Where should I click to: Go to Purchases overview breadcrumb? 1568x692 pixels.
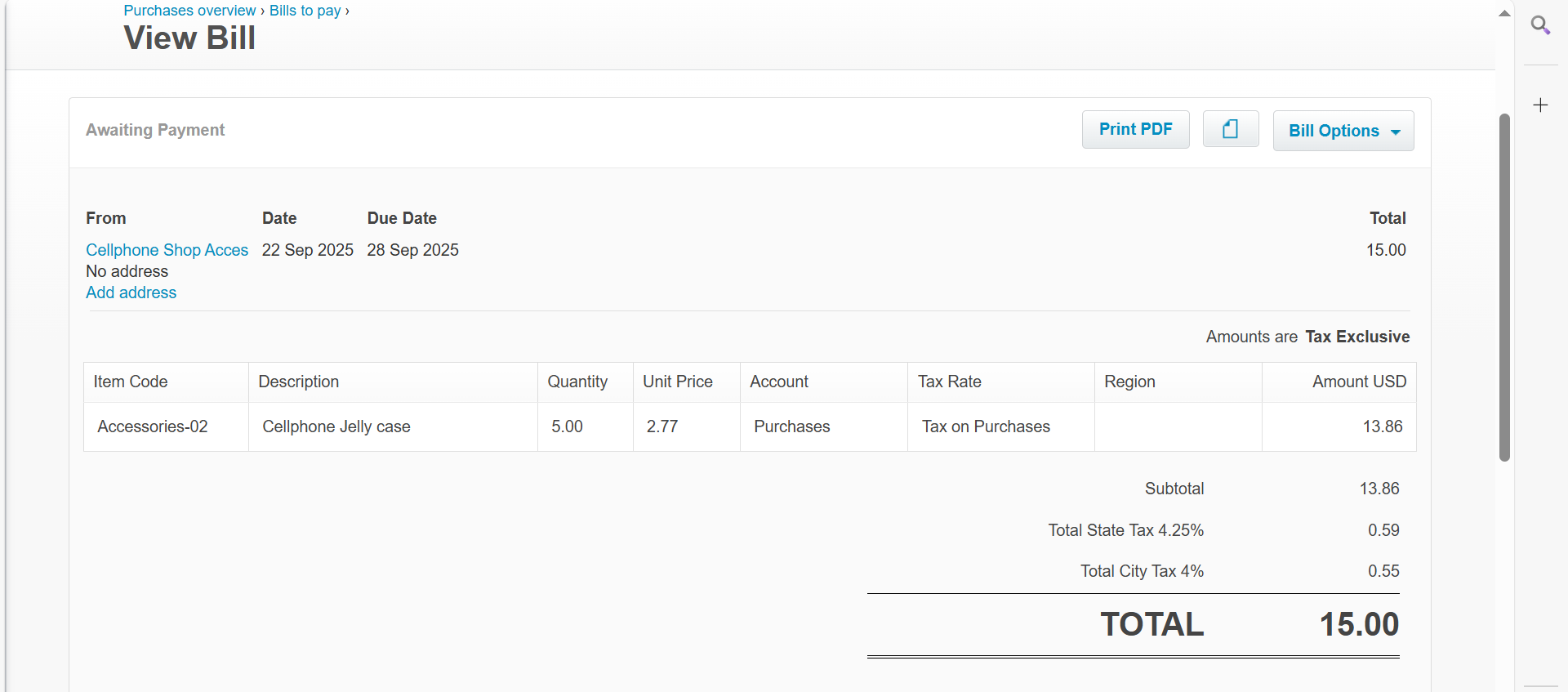pyautogui.click(x=189, y=11)
